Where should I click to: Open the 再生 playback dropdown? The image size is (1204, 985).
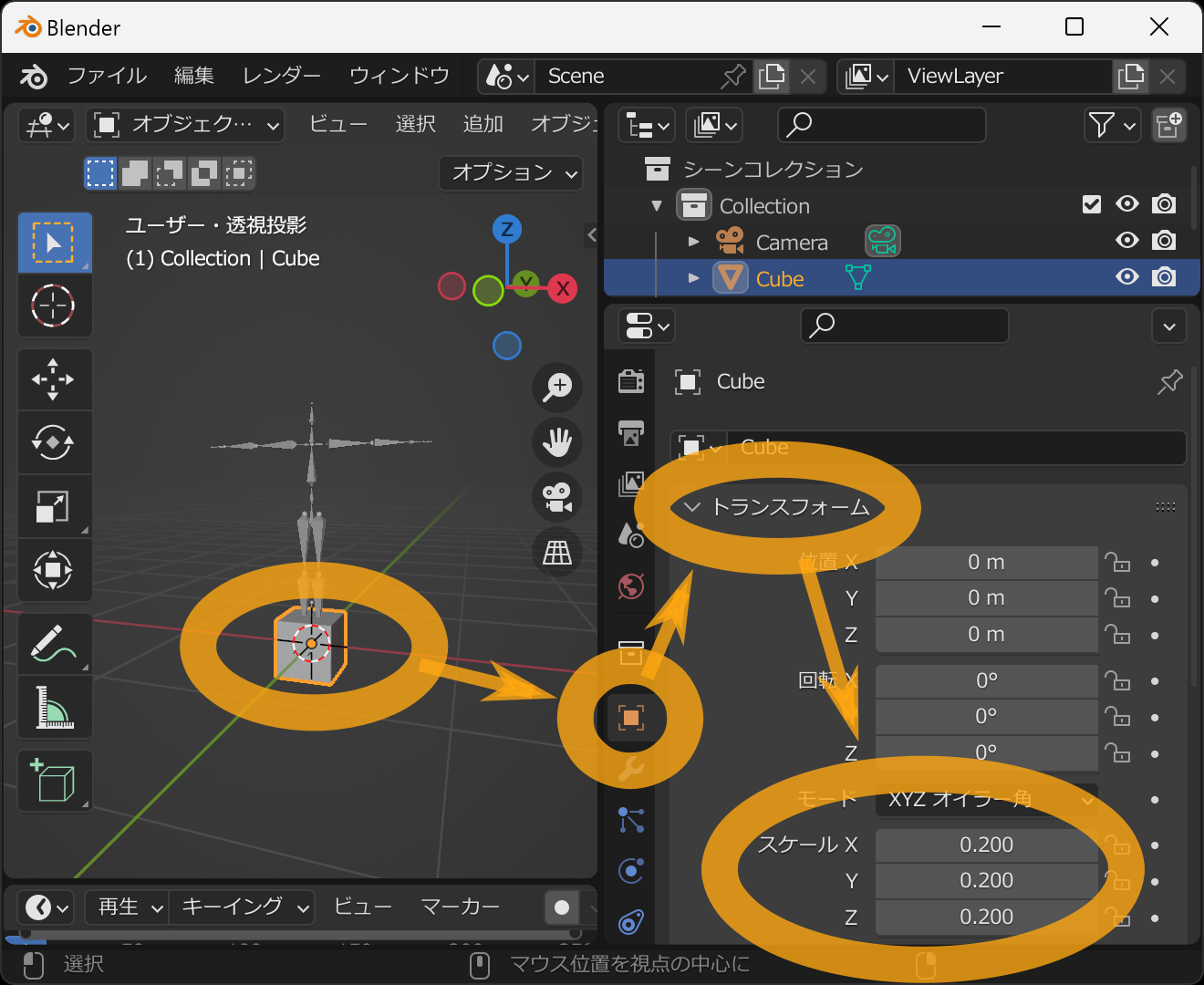(127, 907)
